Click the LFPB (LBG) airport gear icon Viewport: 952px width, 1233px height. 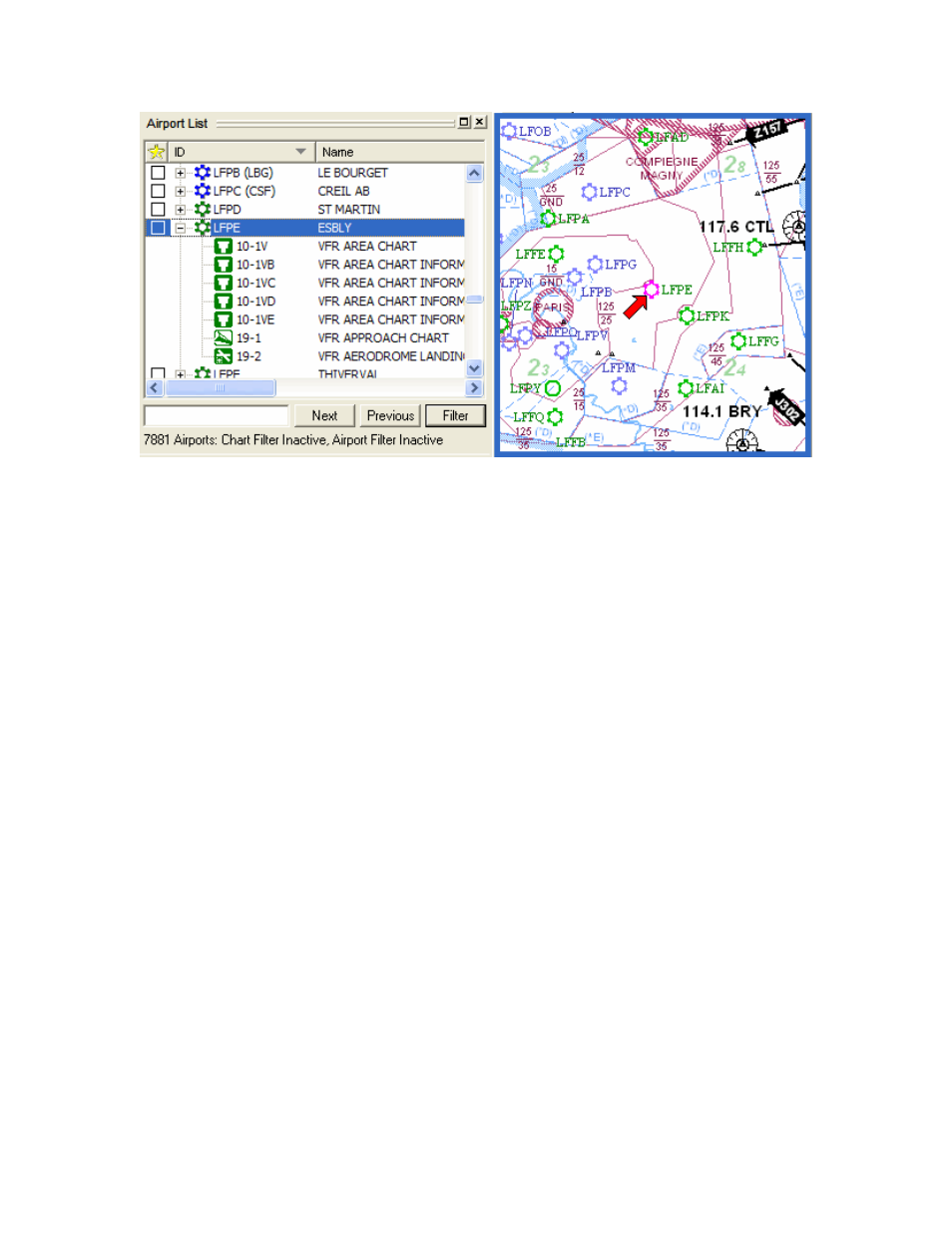pyautogui.click(x=203, y=173)
